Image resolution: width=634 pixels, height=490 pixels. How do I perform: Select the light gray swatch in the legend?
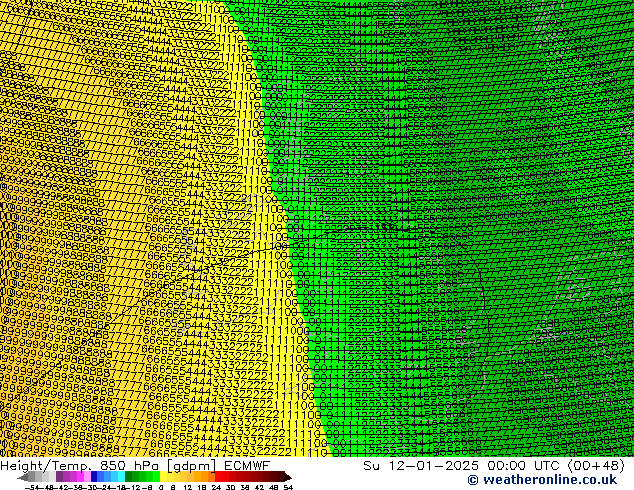47,477
